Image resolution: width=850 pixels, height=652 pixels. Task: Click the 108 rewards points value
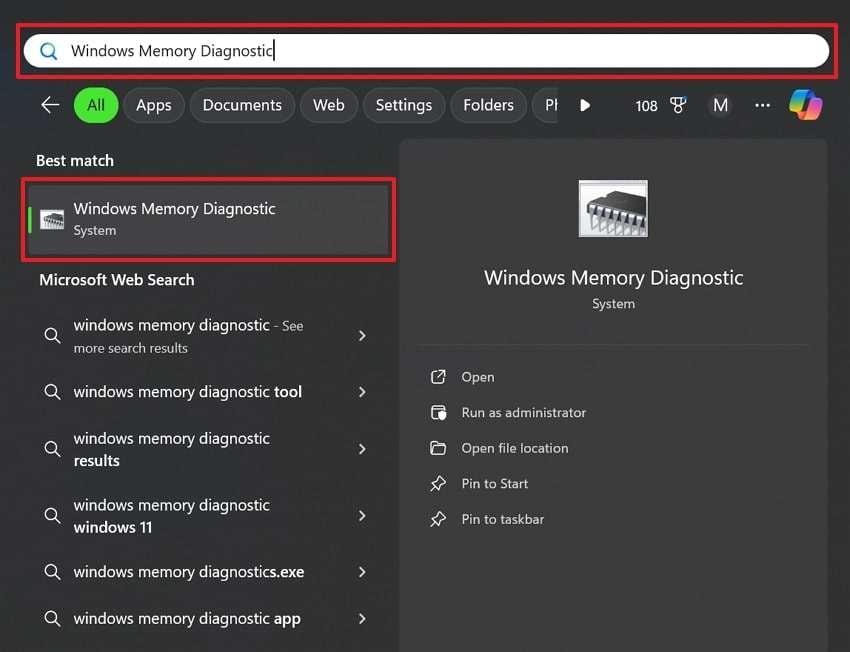[x=646, y=106]
